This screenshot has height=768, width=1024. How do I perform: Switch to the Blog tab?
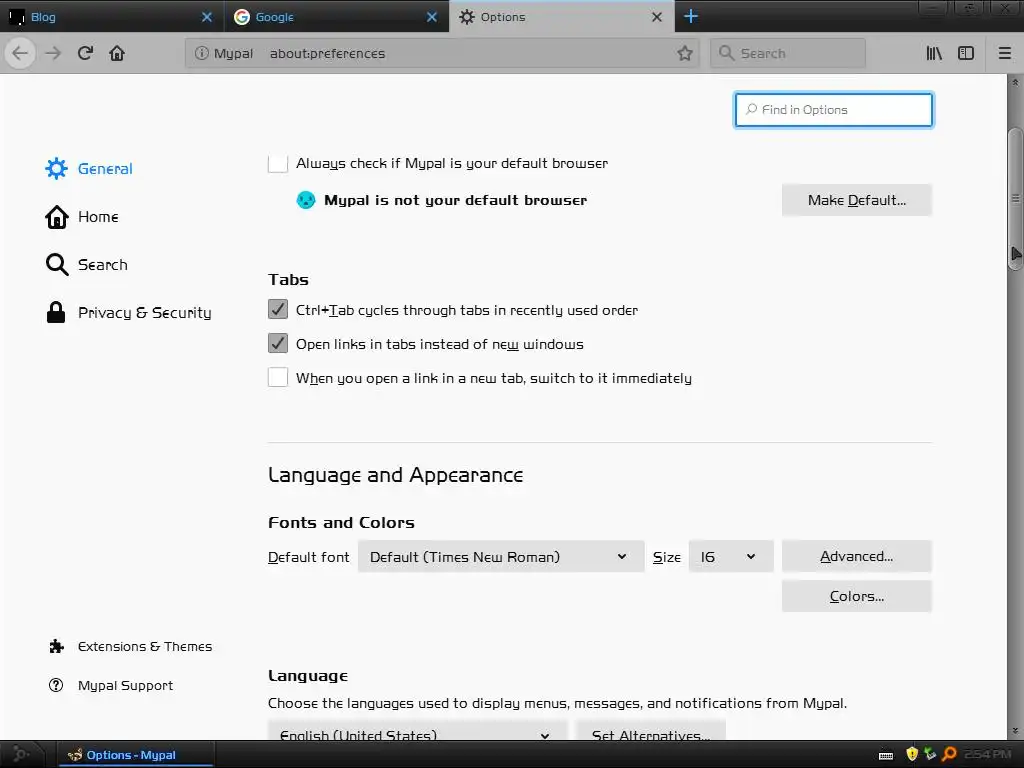click(x=111, y=17)
